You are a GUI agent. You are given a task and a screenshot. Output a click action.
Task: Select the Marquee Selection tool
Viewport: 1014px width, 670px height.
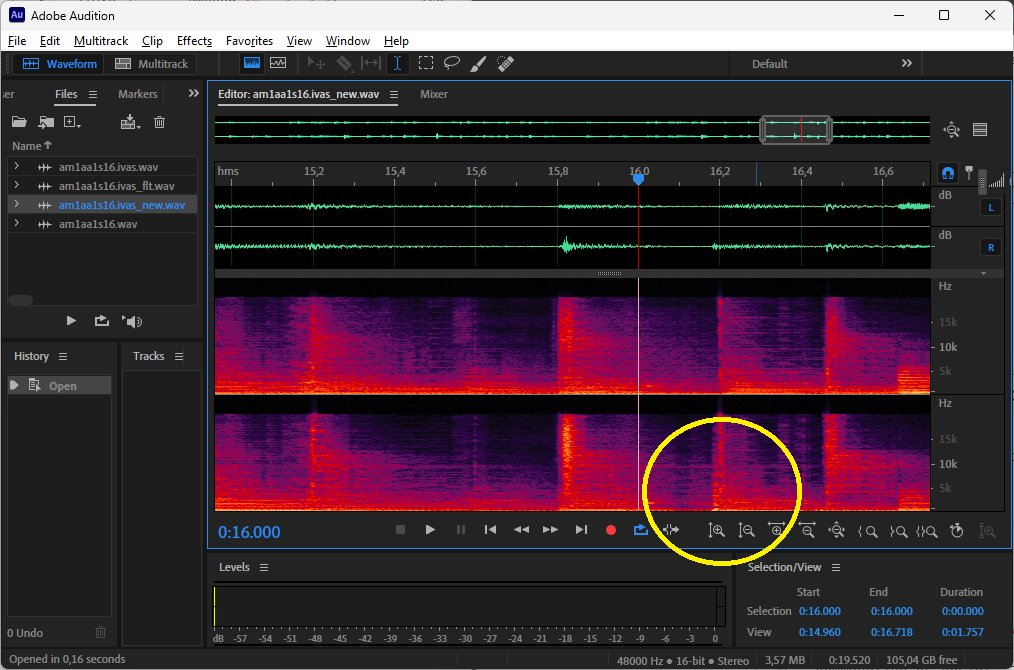[426, 63]
